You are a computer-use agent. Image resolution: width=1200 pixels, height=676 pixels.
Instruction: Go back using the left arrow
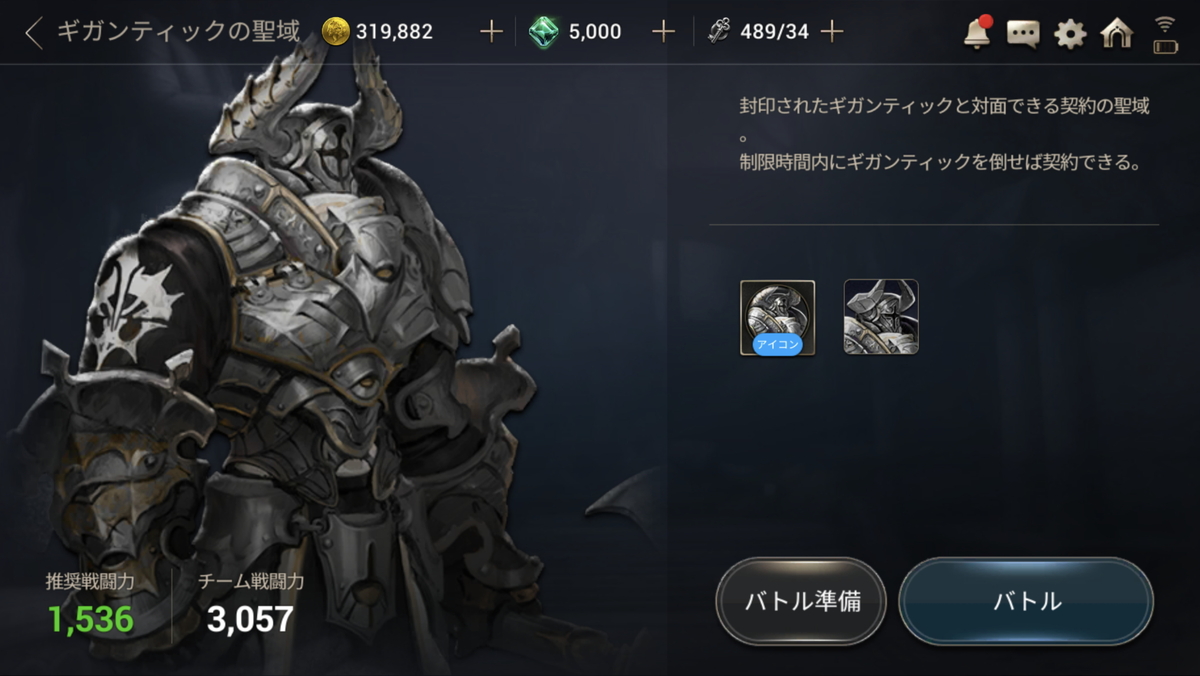pyautogui.click(x=34, y=33)
